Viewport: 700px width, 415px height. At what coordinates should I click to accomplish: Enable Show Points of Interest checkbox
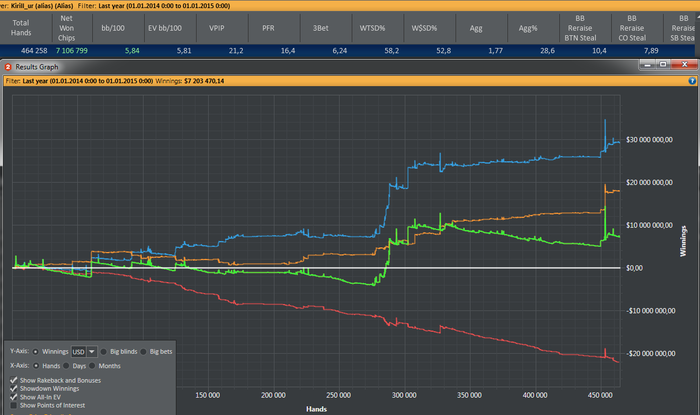(13, 406)
